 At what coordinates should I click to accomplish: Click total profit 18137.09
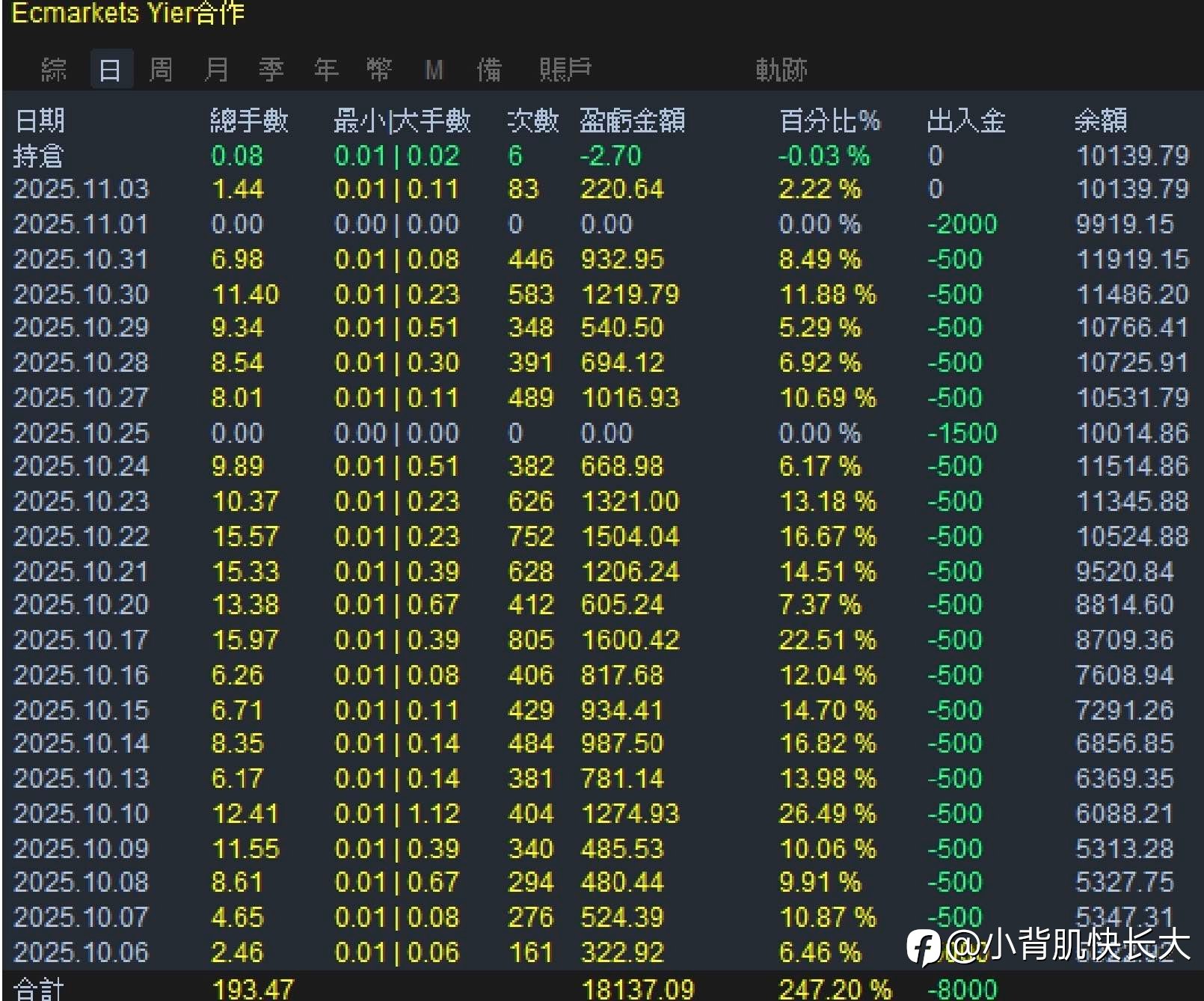pos(638,989)
